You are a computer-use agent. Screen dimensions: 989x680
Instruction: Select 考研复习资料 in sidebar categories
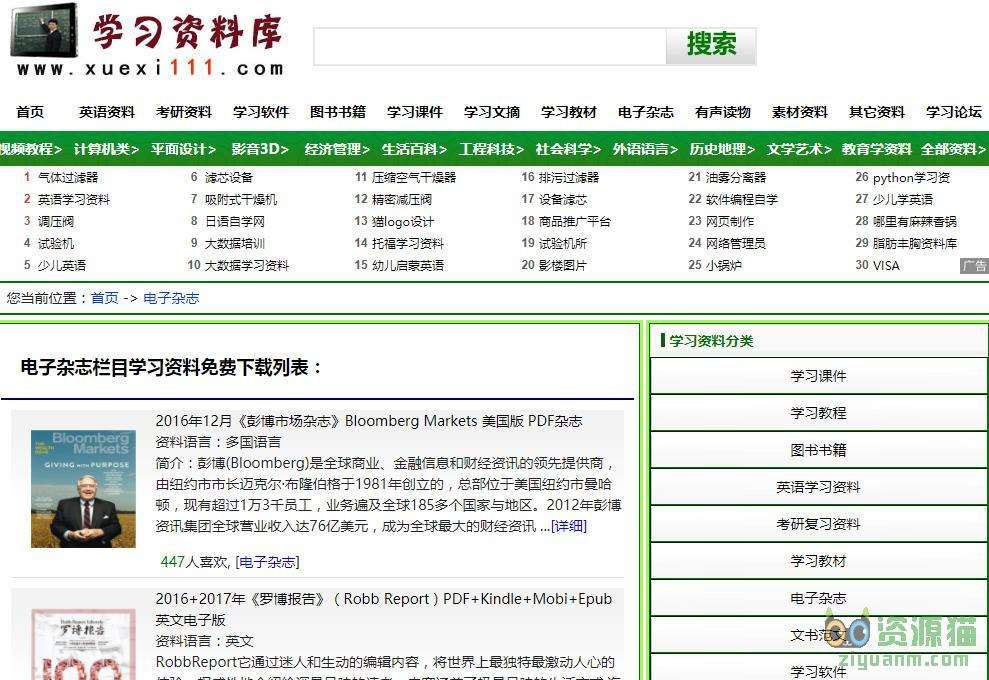click(818, 524)
